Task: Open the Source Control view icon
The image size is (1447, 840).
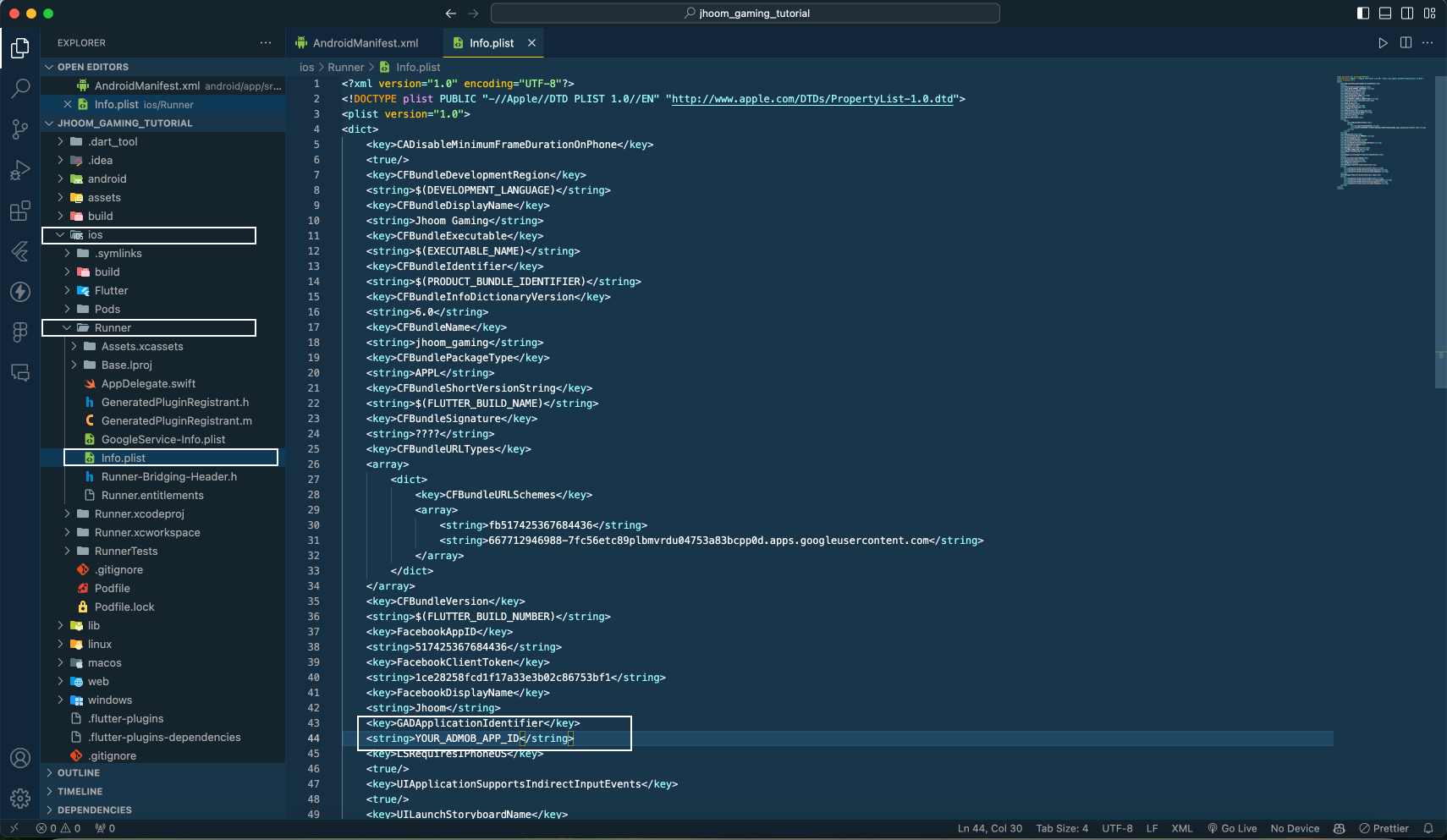Action: 20,129
